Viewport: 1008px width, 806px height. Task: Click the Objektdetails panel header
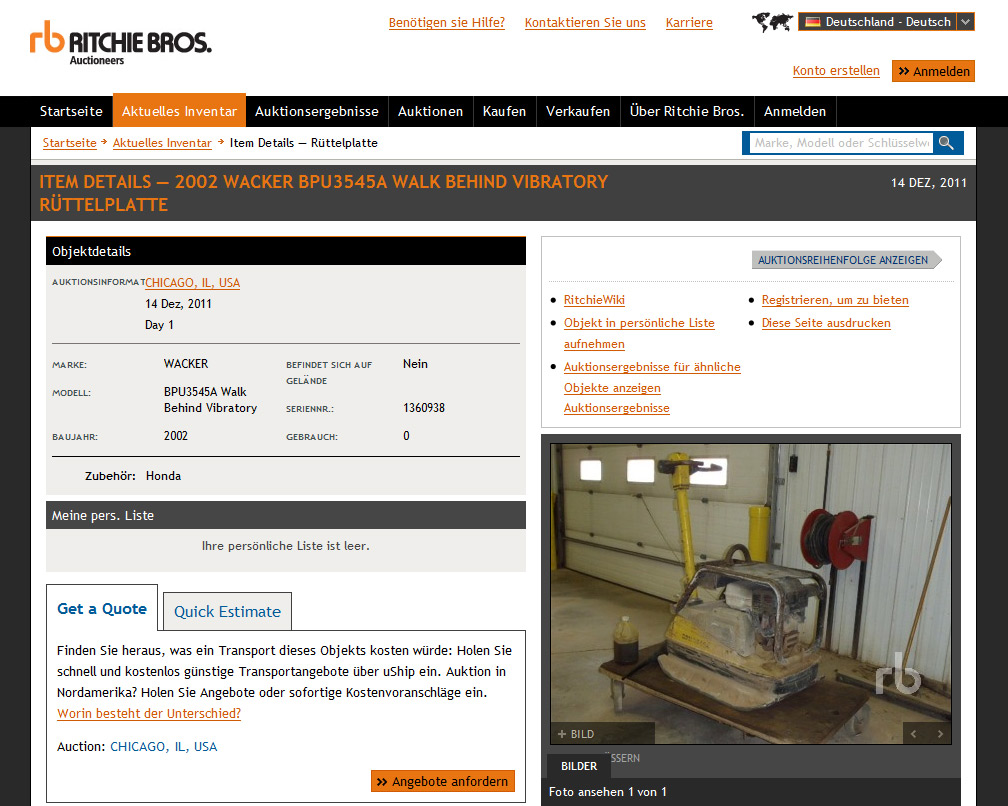click(286, 251)
